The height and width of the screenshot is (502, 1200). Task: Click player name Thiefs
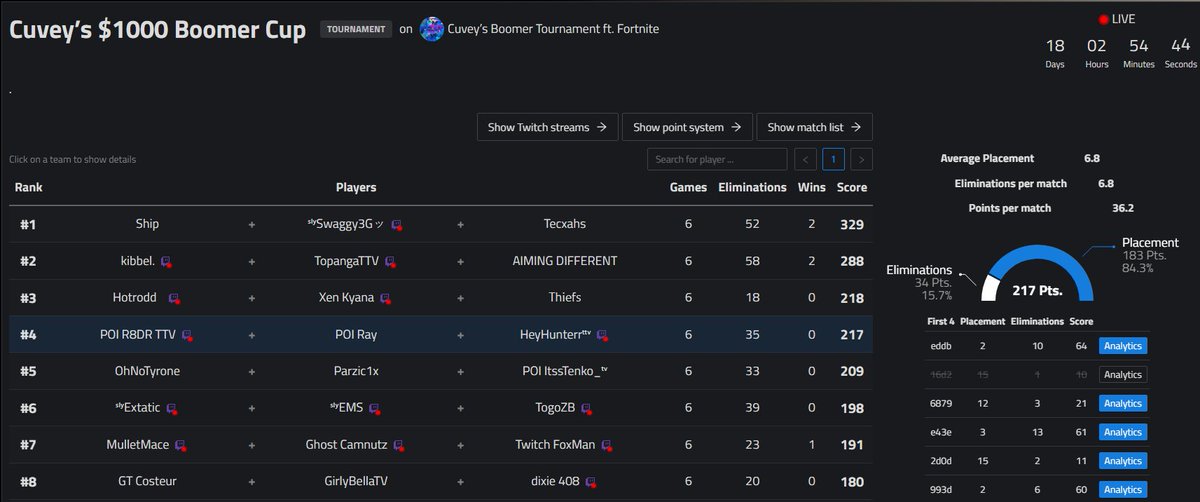point(567,298)
